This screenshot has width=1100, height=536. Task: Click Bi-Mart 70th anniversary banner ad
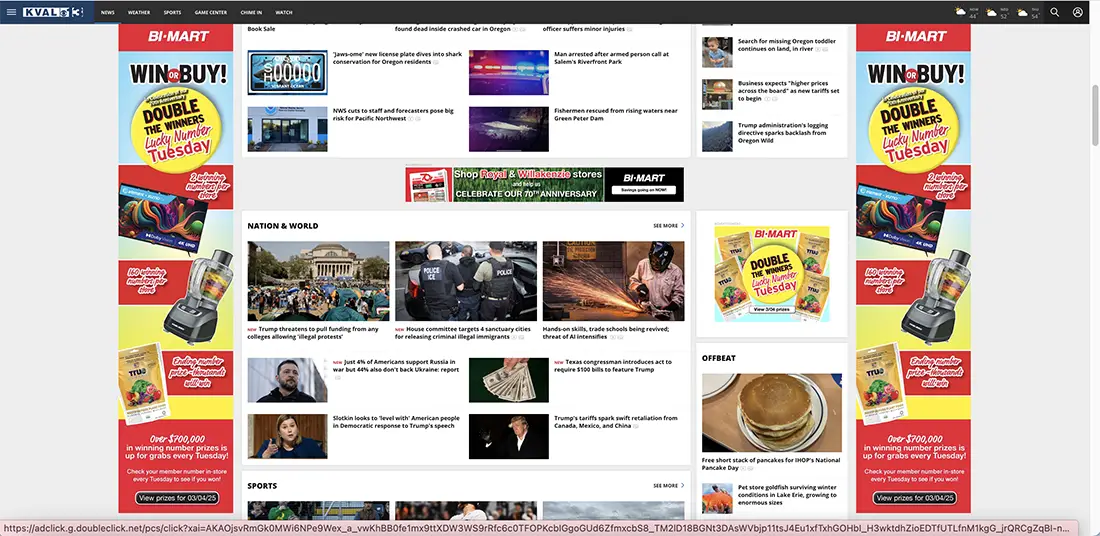click(544, 185)
